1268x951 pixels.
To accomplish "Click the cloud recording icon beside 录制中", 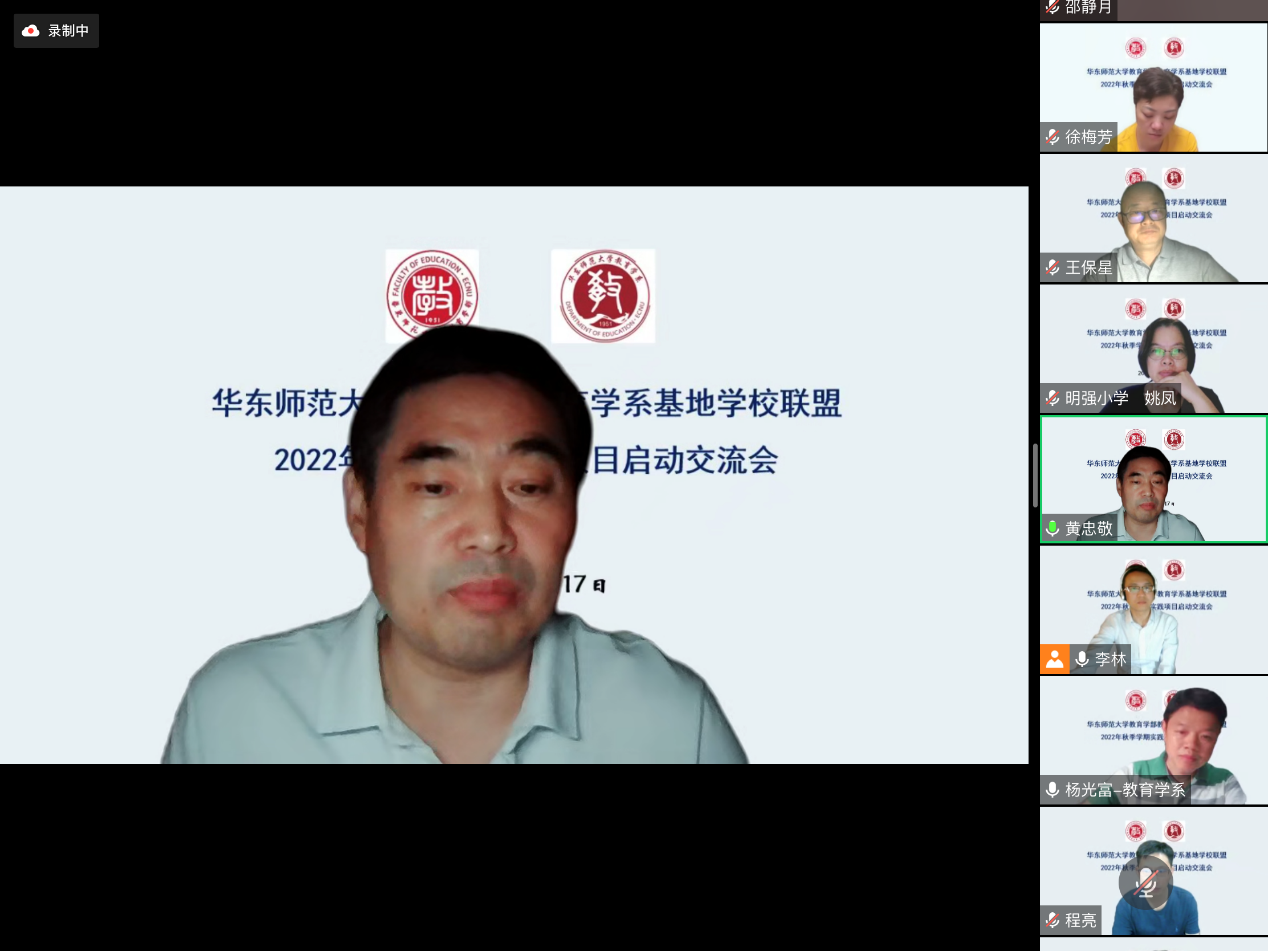I will click(31, 31).
